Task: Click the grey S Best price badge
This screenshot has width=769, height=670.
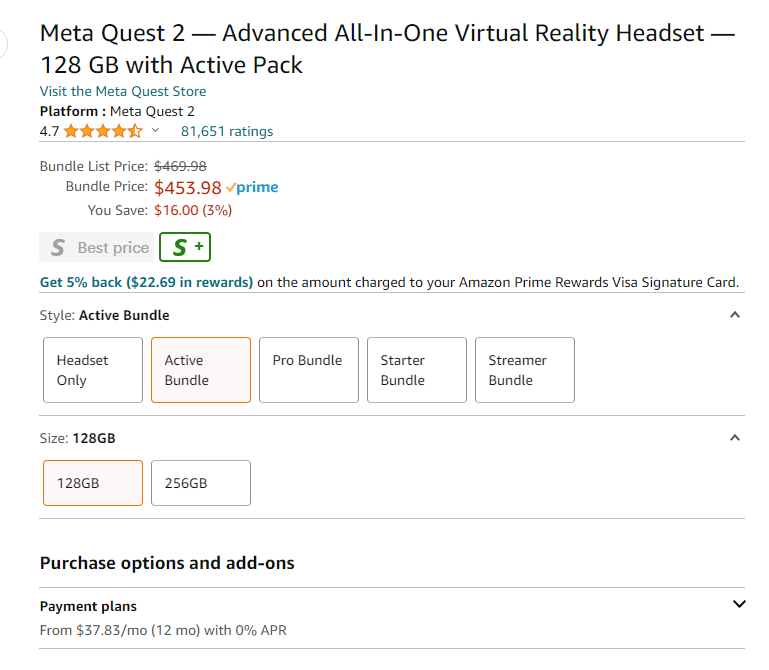Action: coord(96,247)
